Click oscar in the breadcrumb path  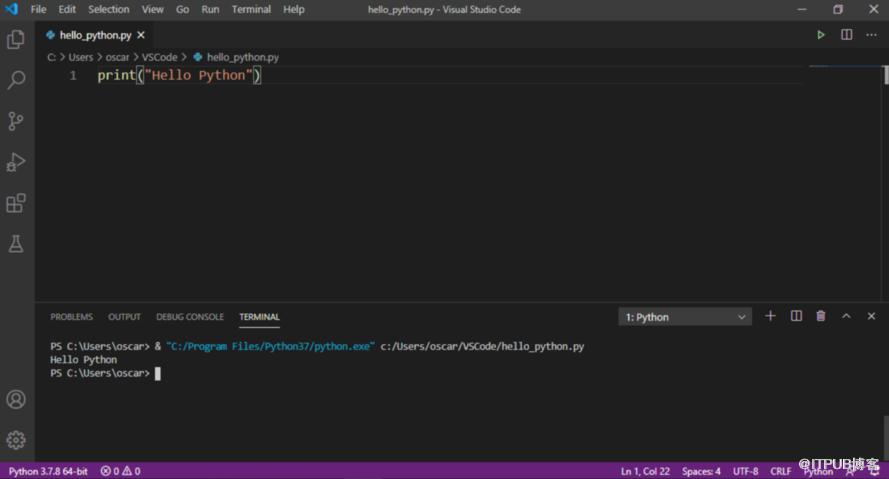(x=117, y=57)
